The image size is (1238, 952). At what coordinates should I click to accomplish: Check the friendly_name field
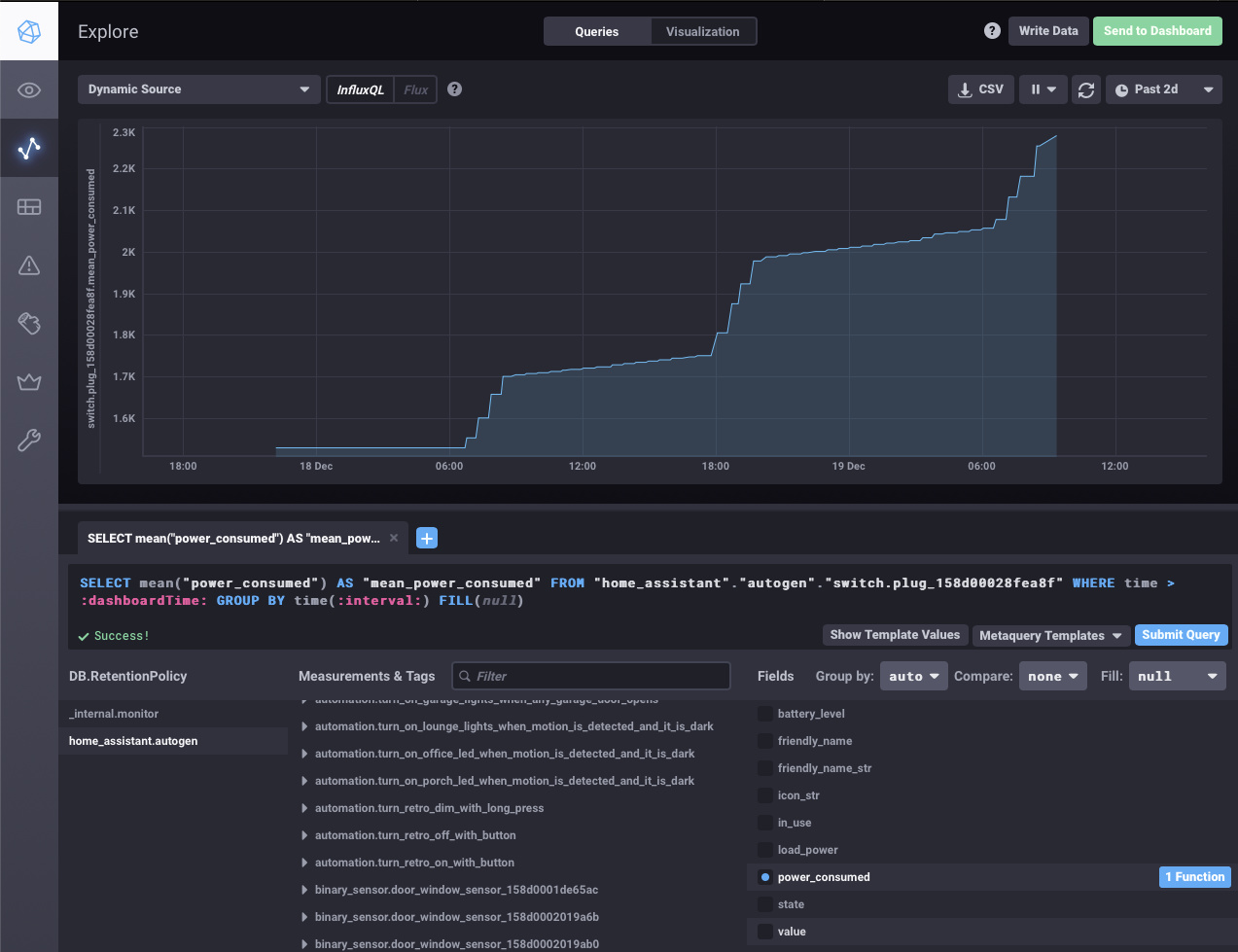click(x=765, y=741)
